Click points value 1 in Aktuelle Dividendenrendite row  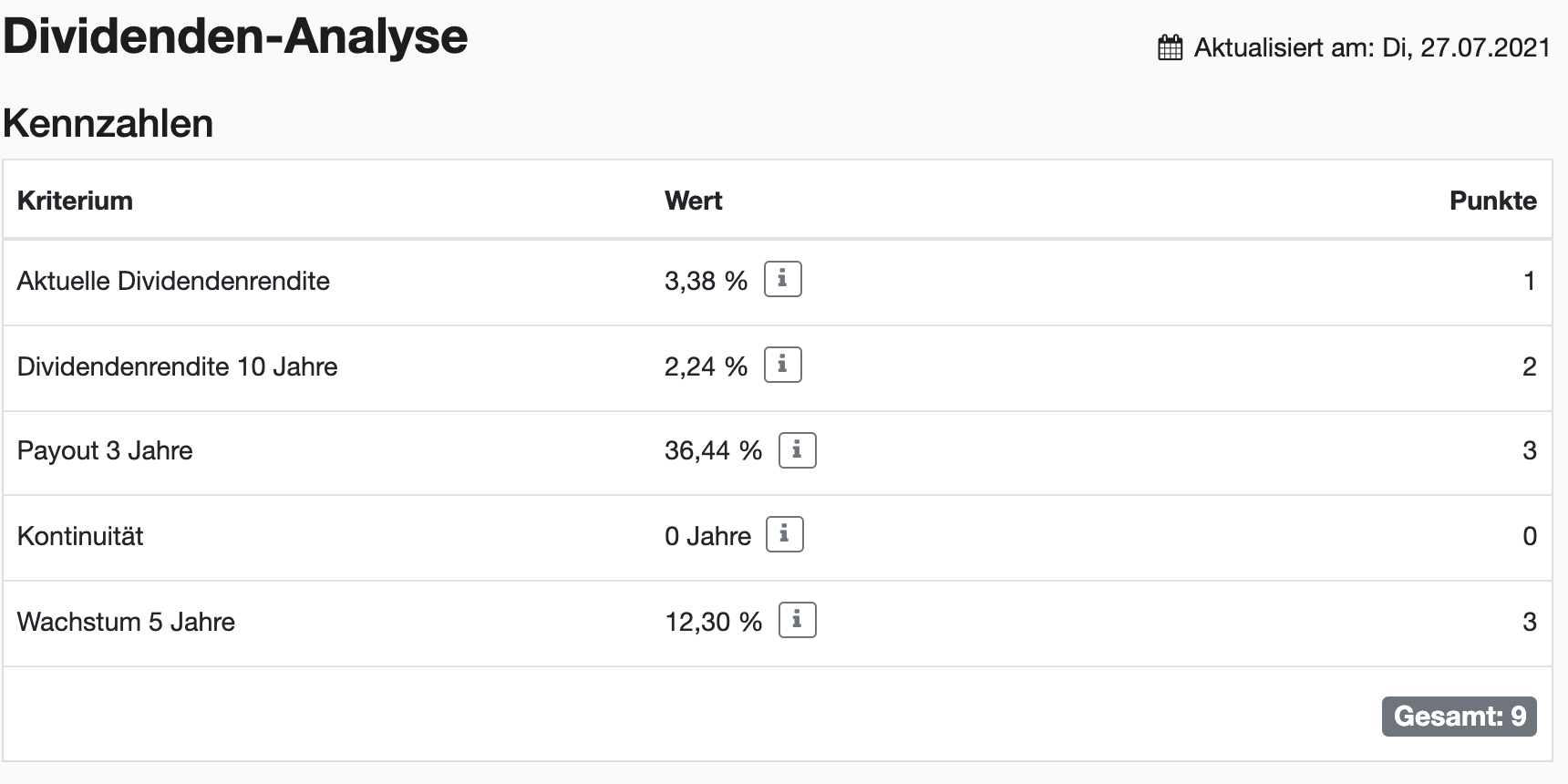click(1530, 281)
